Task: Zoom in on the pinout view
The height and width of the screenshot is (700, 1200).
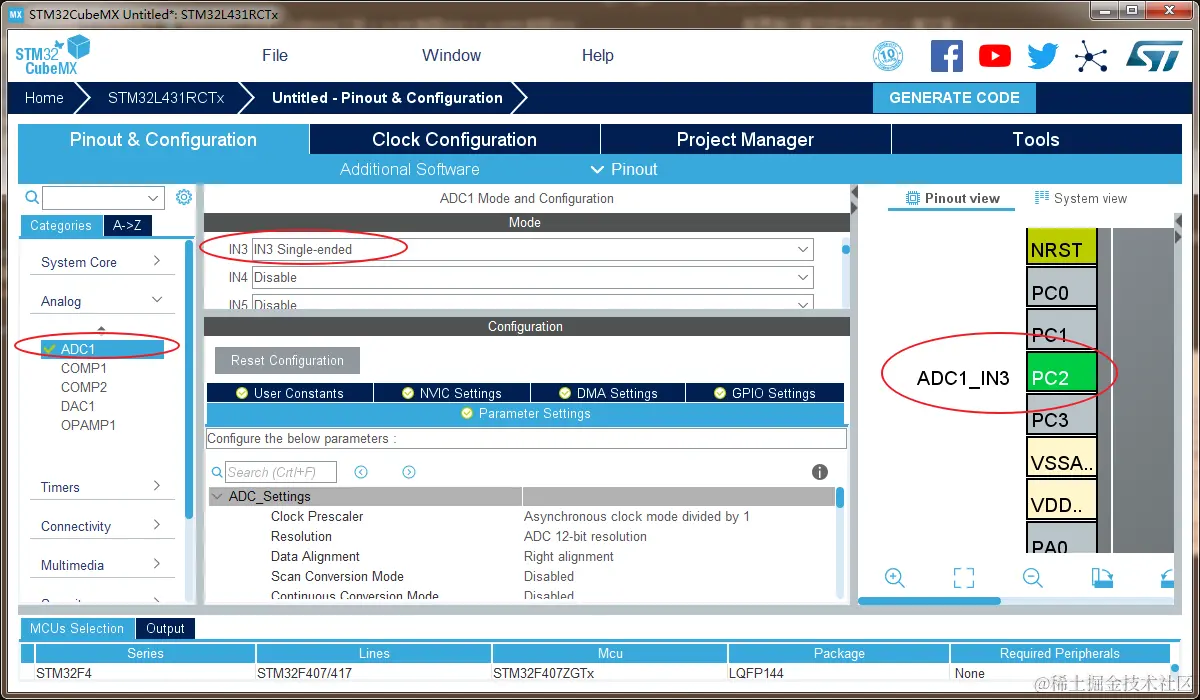Action: (x=895, y=578)
